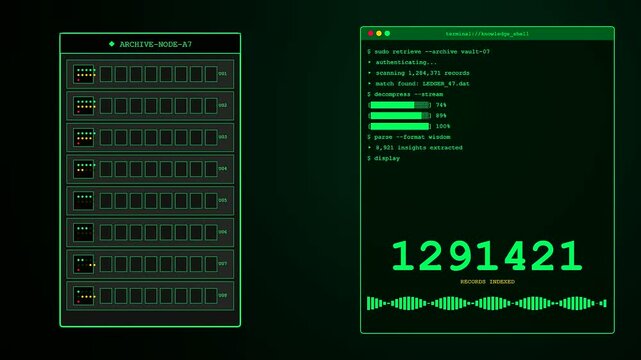Click the LED status panel of unit 002
Viewport: 641px width, 360px height.
point(84,106)
